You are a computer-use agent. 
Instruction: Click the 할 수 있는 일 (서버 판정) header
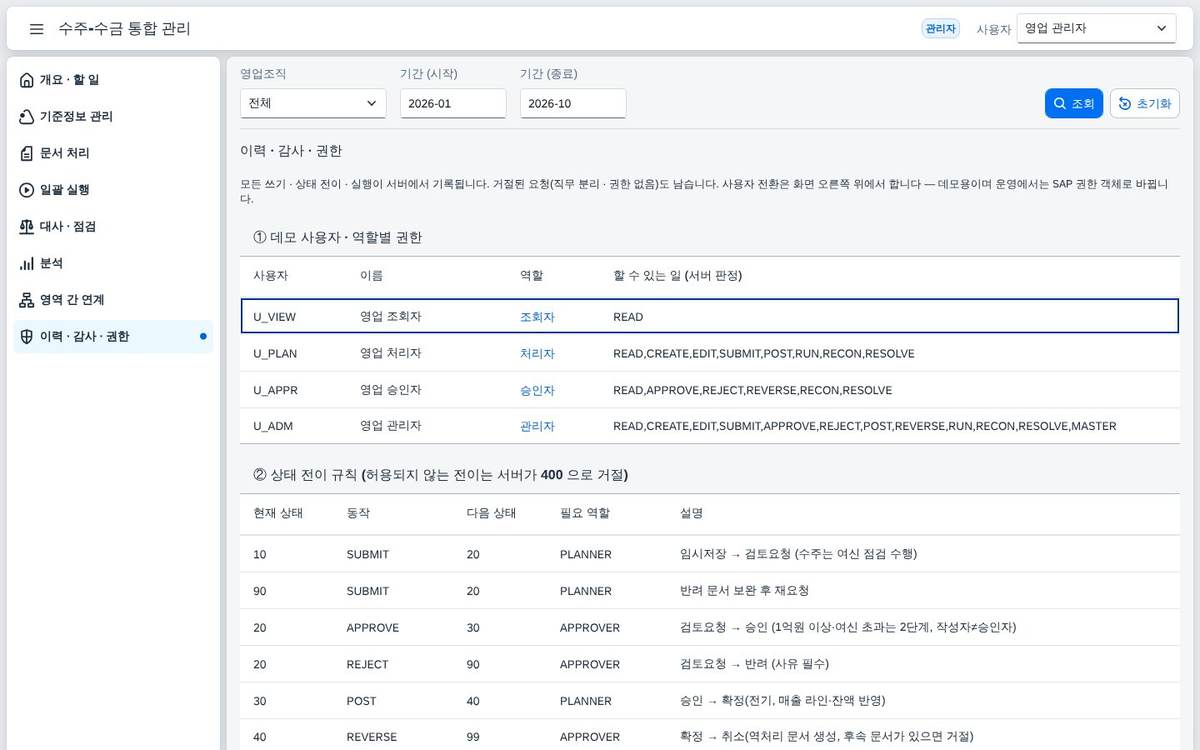coord(678,275)
